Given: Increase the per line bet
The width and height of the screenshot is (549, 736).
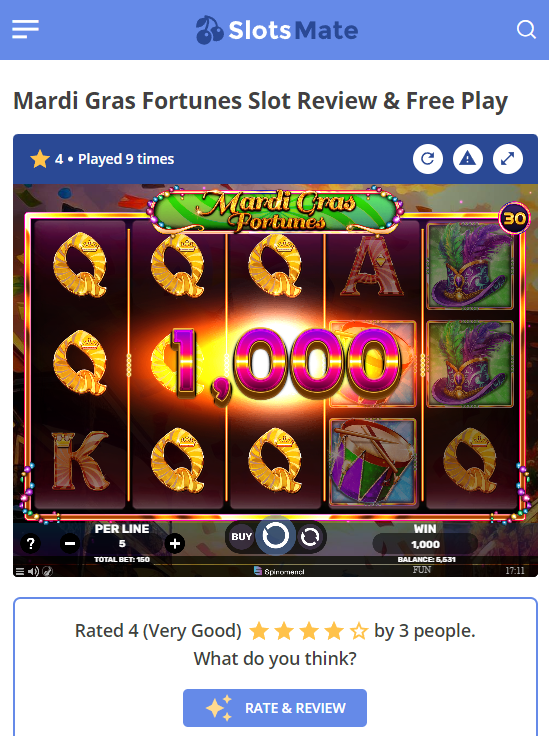Looking at the screenshot, I should click(175, 544).
